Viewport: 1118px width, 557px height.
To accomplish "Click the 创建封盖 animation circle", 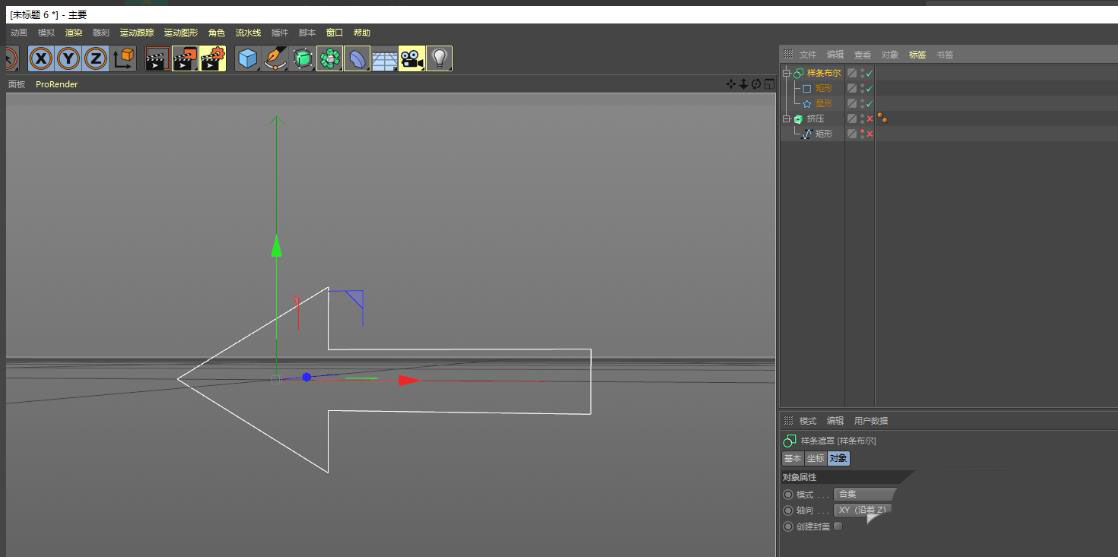I will (x=788, y=527).
